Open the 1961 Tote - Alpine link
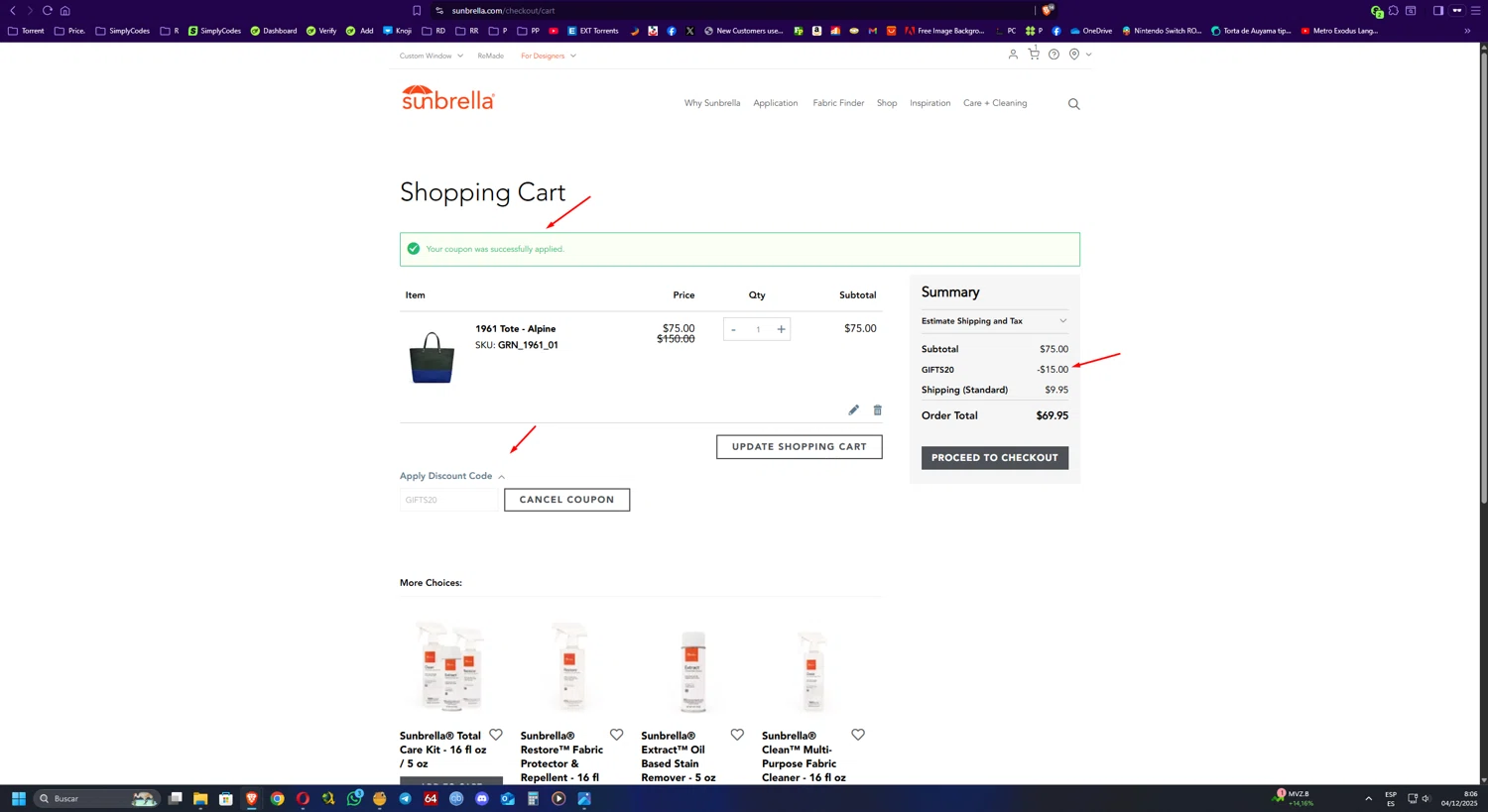Screen dimensions: 1488x812 point(515,328)
